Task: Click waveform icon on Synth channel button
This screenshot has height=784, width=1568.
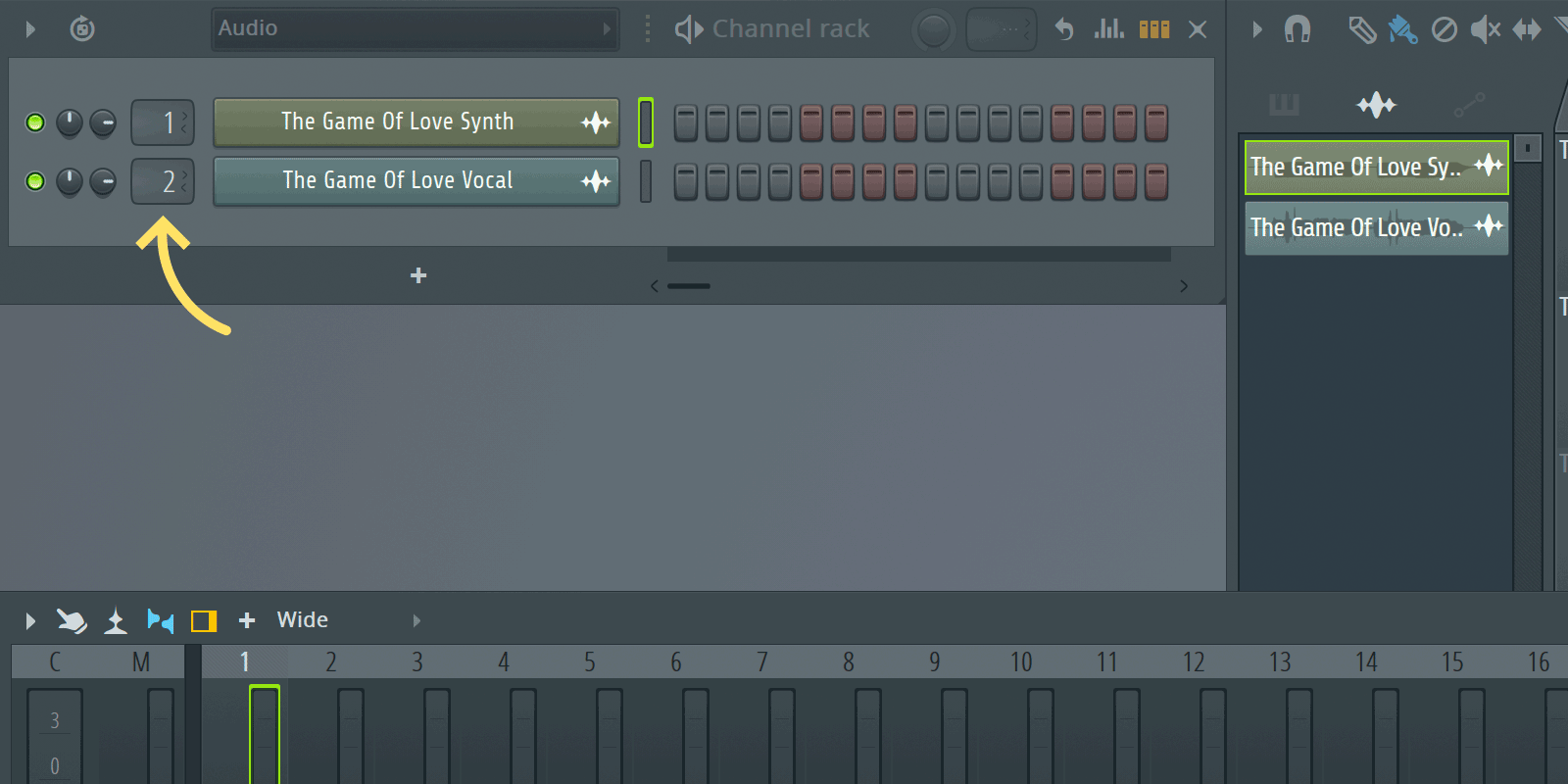Action: tap(596, 122)
